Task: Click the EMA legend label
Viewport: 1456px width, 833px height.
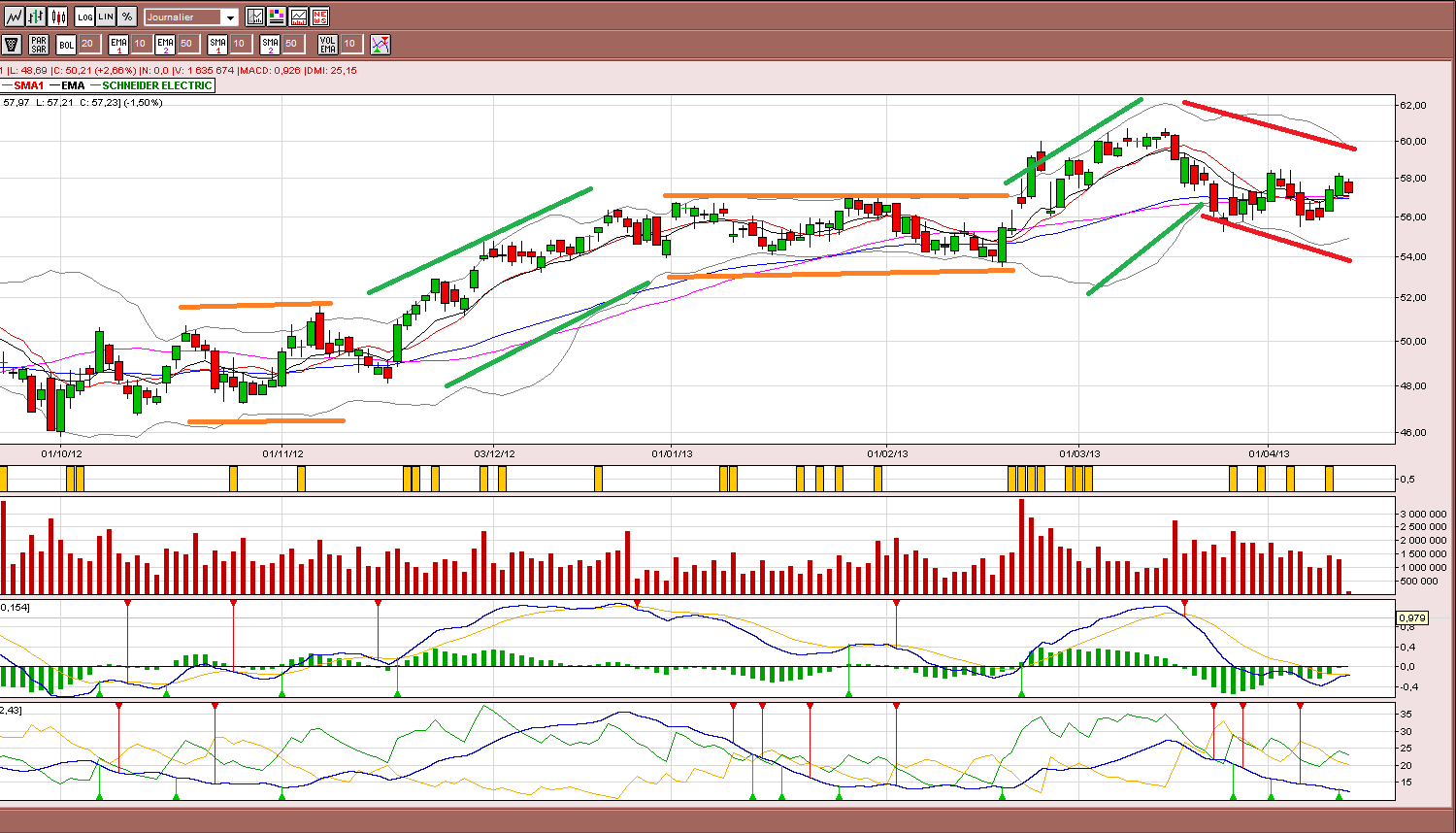Action: [73, 85]
